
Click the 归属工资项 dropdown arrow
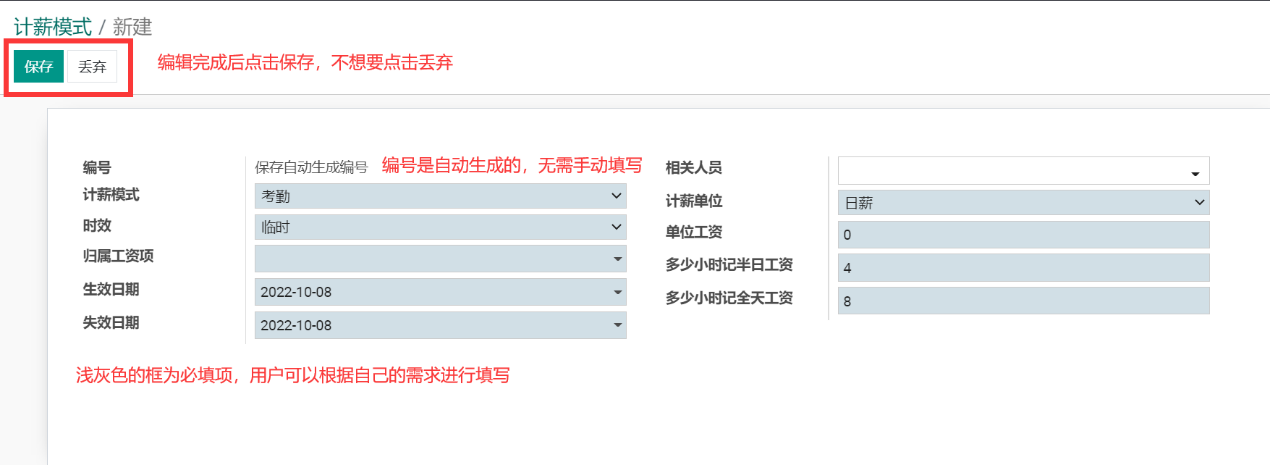pyautogui.click(x=617, y=260)
